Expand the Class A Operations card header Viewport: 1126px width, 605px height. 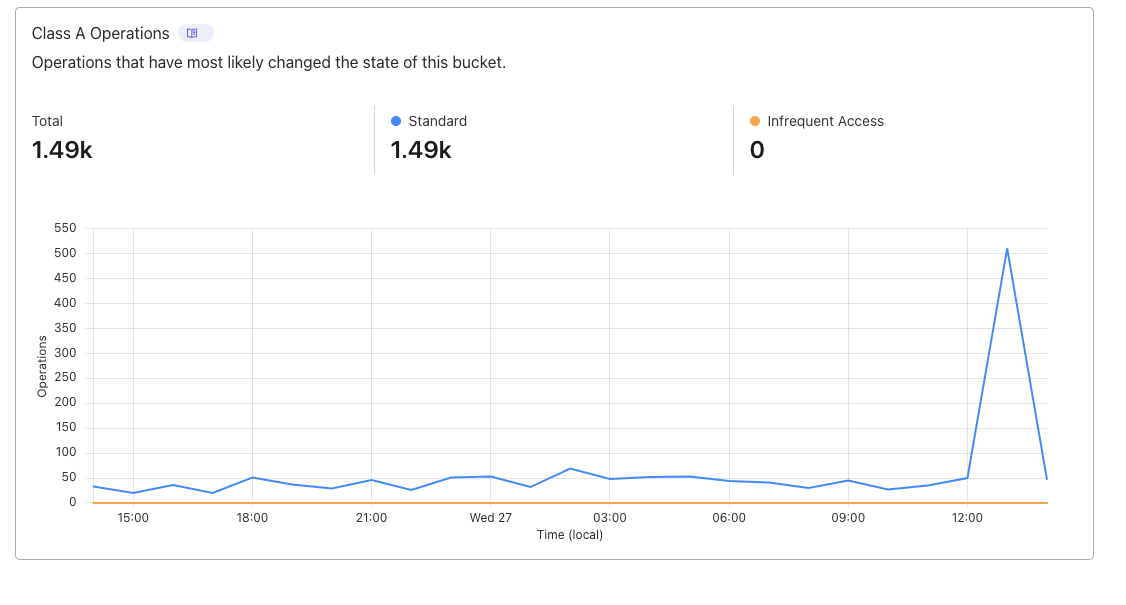(x=101, y=33)
